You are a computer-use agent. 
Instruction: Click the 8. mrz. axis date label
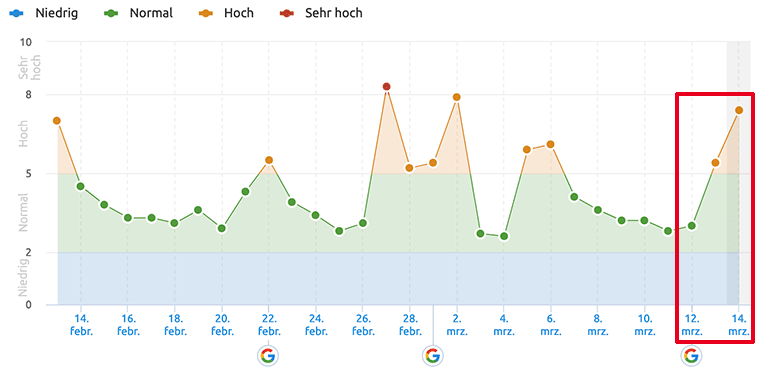point(598,325)
